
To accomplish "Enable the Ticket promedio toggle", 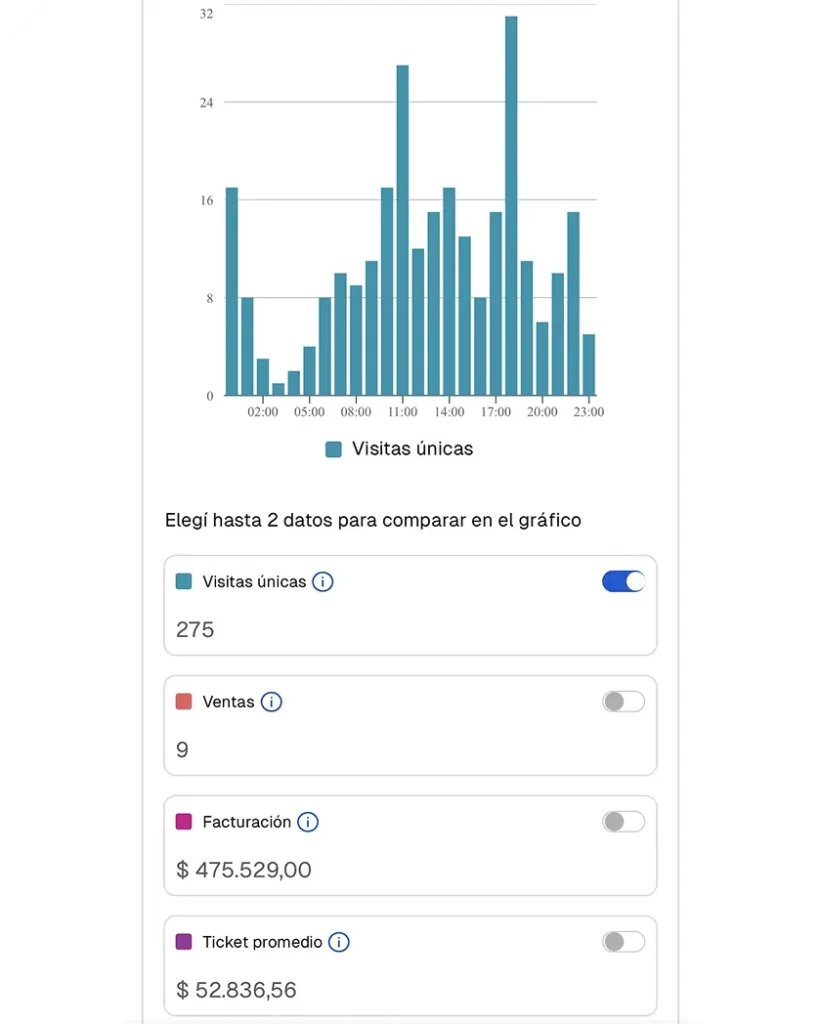I will (x=623, y=942).
